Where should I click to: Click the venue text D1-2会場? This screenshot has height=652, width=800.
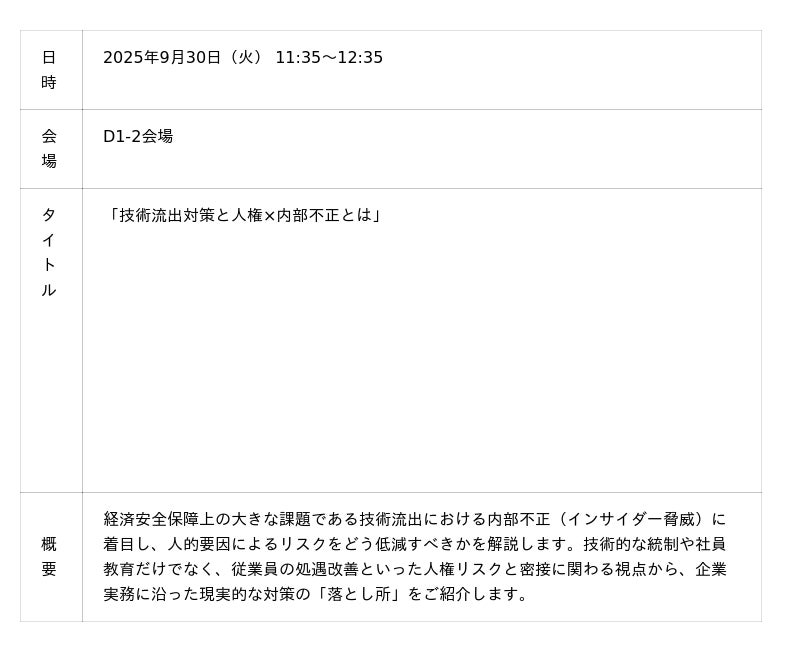138,136
